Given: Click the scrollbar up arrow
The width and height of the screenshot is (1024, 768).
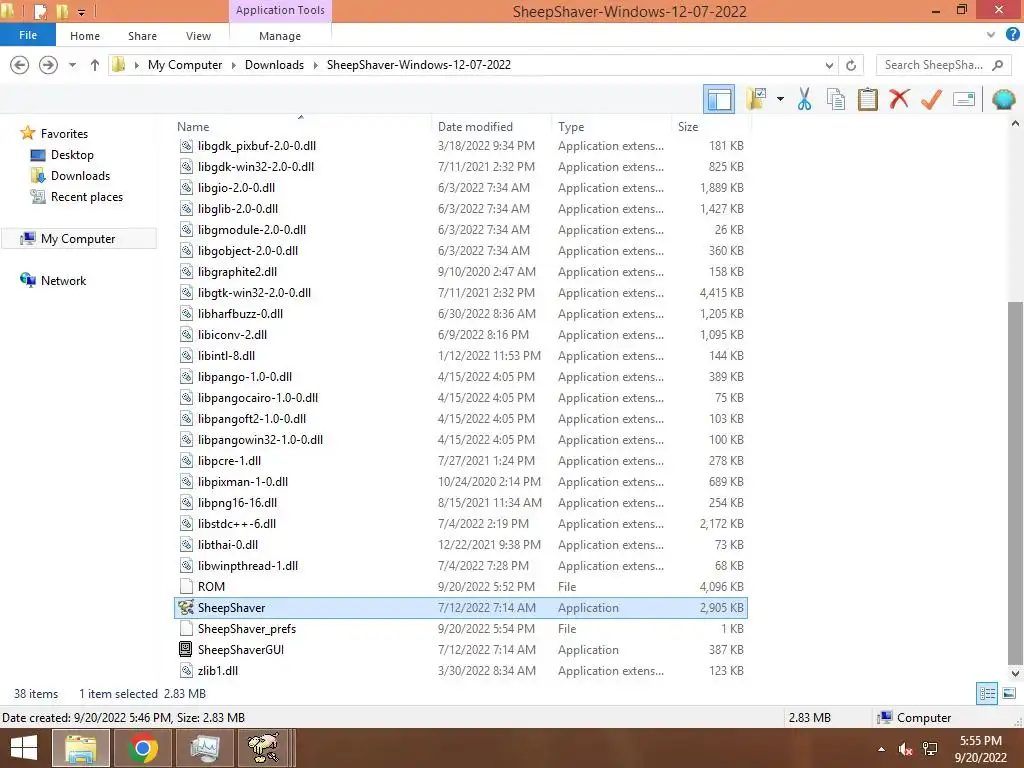Looking at the screenshot, I should point(1015,123).
